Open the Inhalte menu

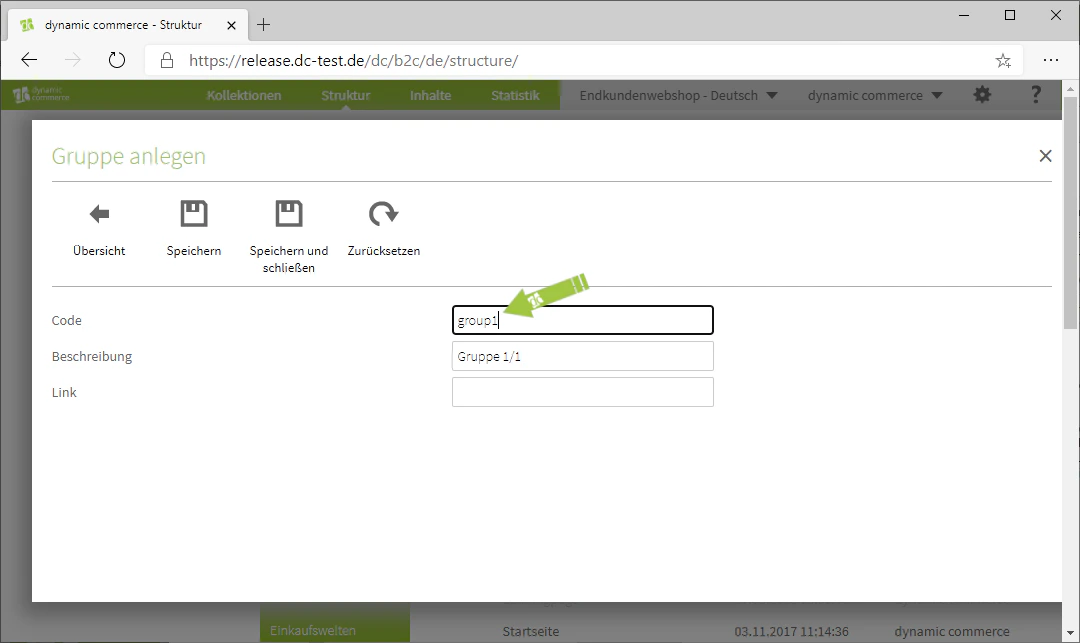coord(430,95)
